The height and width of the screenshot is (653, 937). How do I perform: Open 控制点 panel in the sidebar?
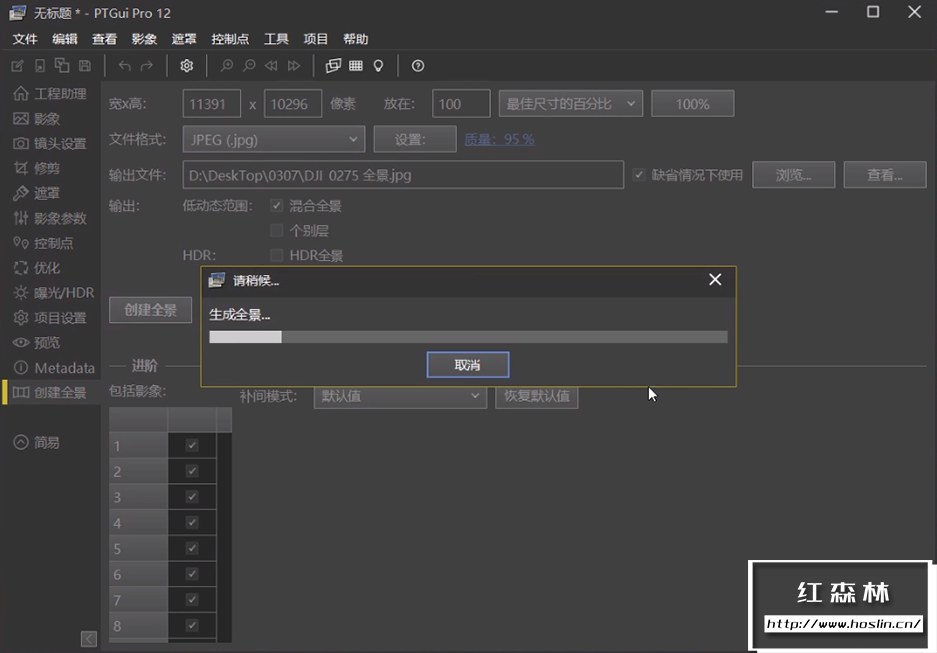point(44,243)
